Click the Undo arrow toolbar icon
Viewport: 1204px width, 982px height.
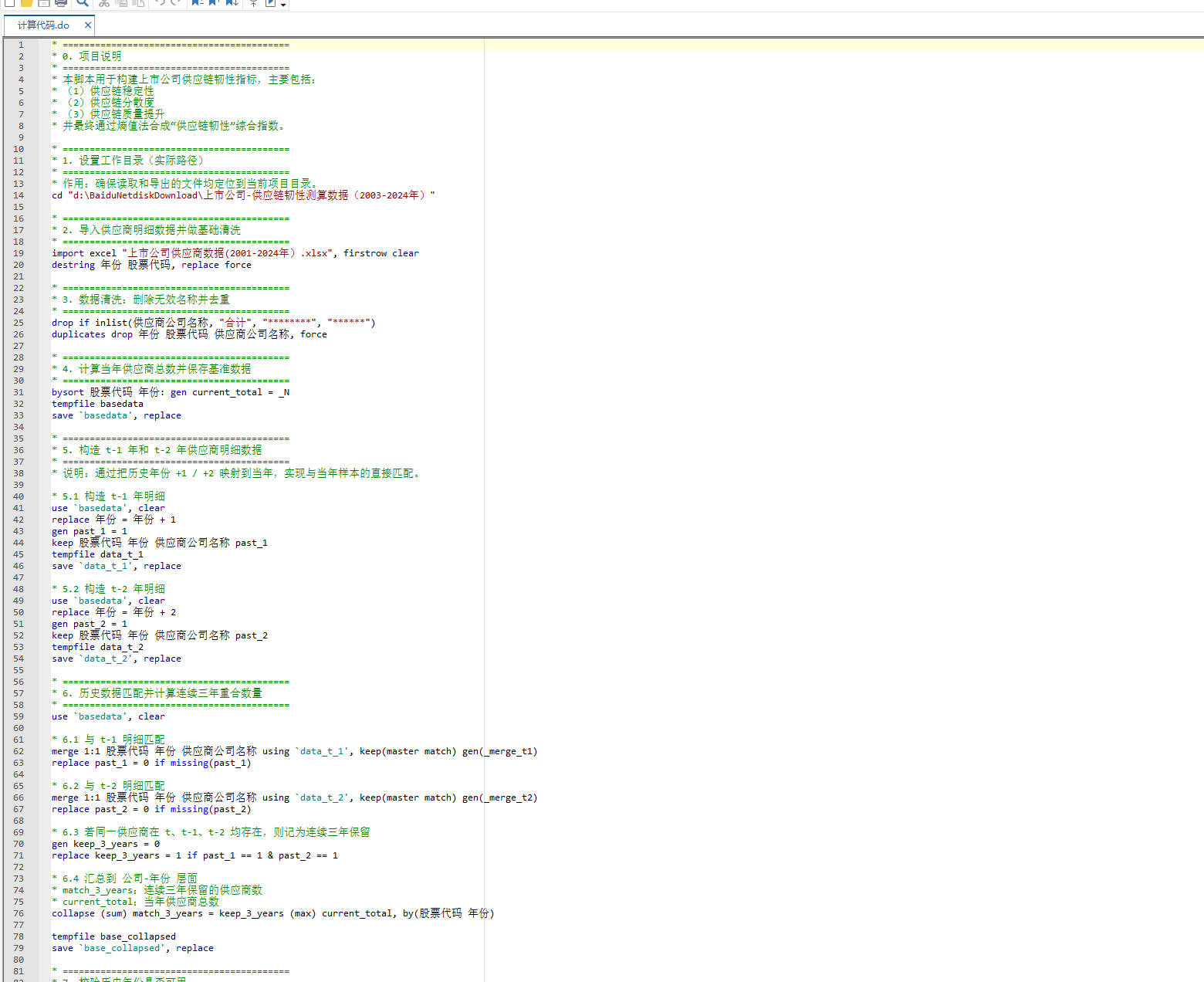(x=160, y=3)
